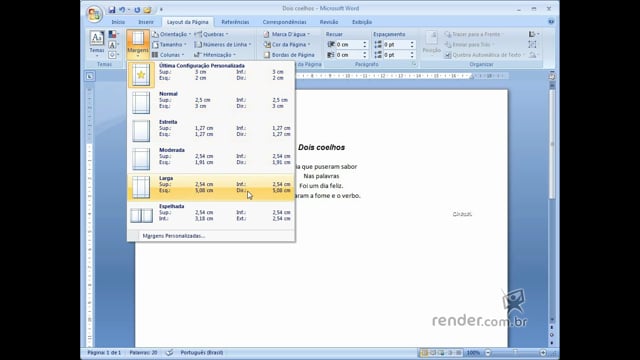
Task: Open the Marca D'água dropdown
Action: coord(287,34)
